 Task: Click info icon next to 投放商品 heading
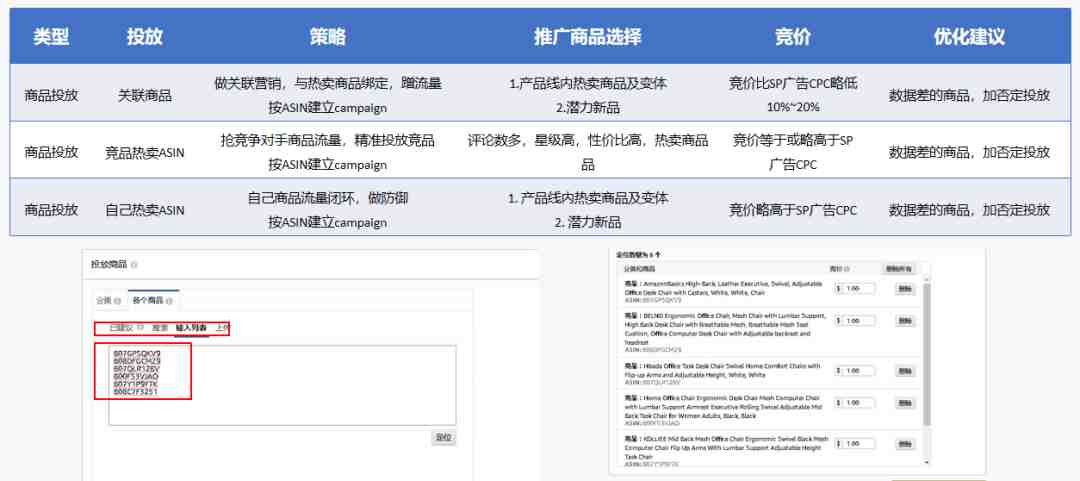click(x=134, y=265)
